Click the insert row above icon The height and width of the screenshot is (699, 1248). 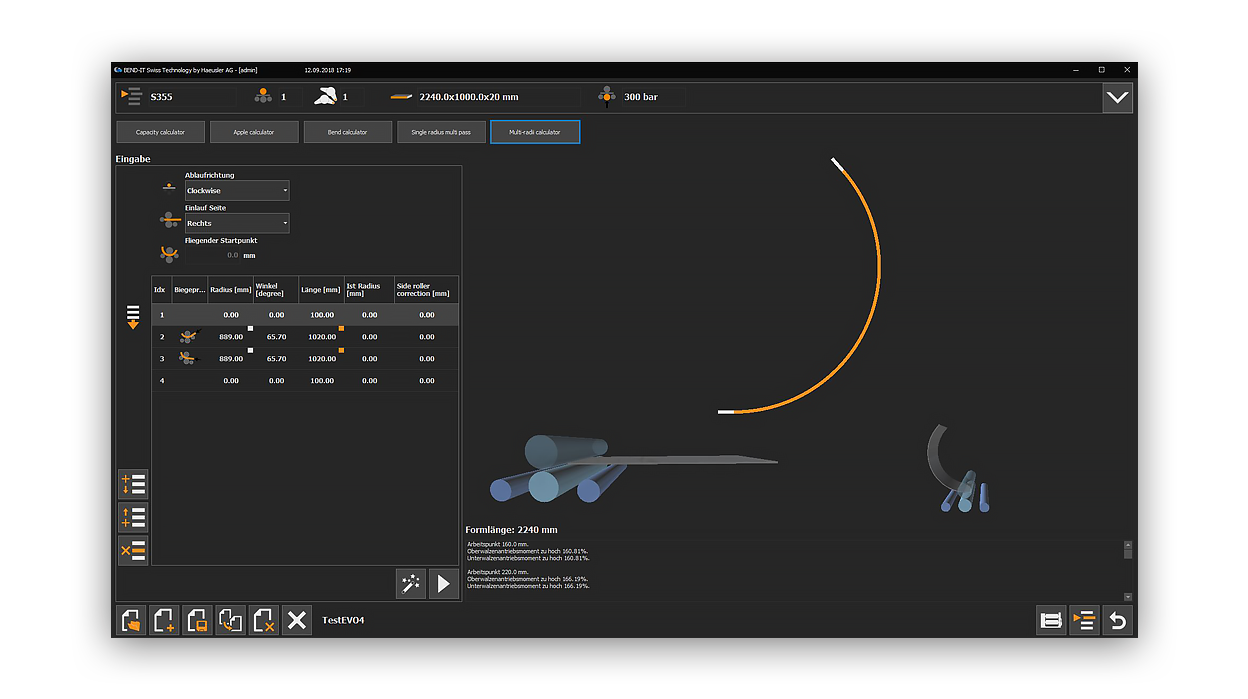point(133,517)
